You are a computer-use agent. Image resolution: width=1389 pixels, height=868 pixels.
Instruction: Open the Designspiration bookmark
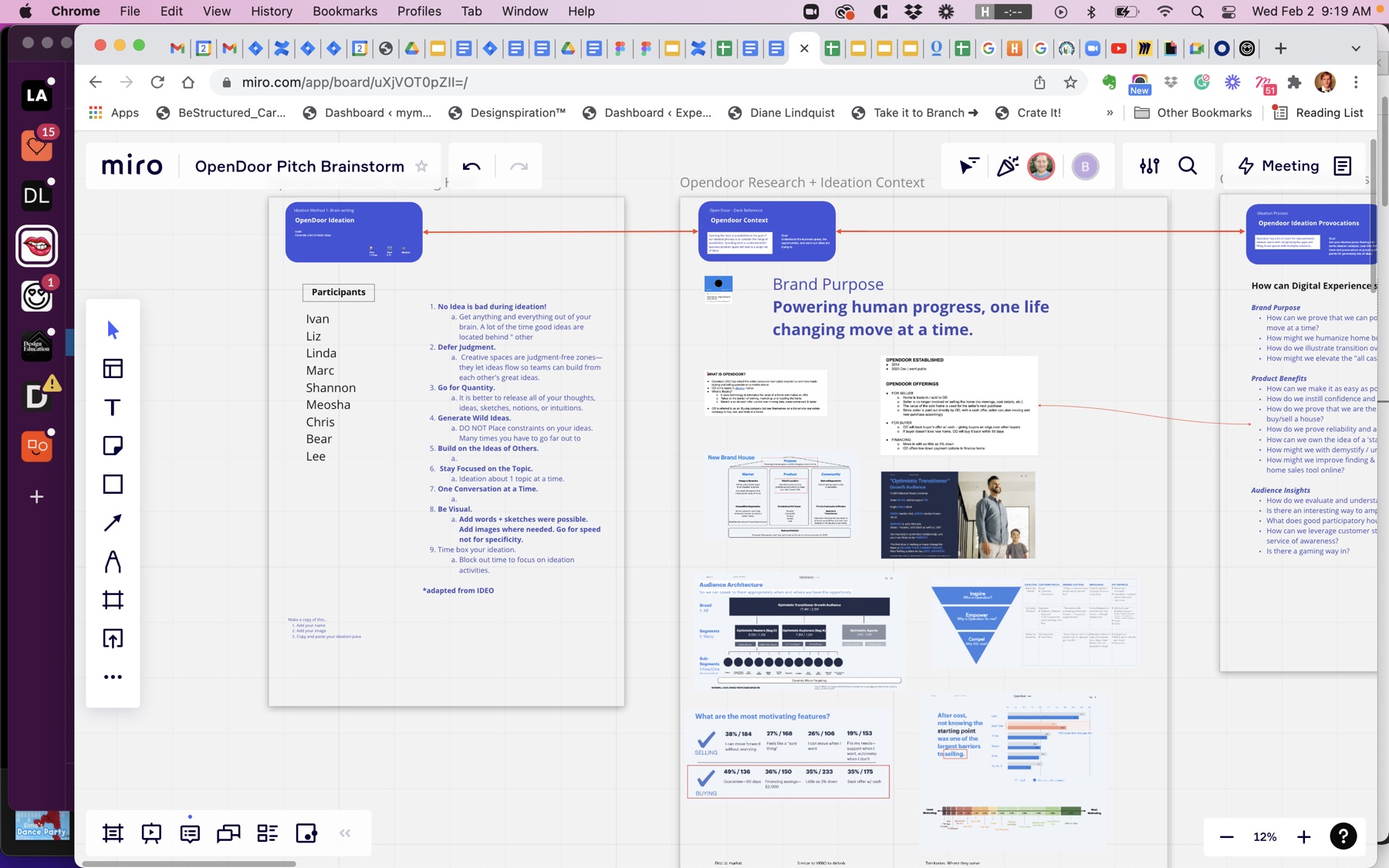[508, 113]
